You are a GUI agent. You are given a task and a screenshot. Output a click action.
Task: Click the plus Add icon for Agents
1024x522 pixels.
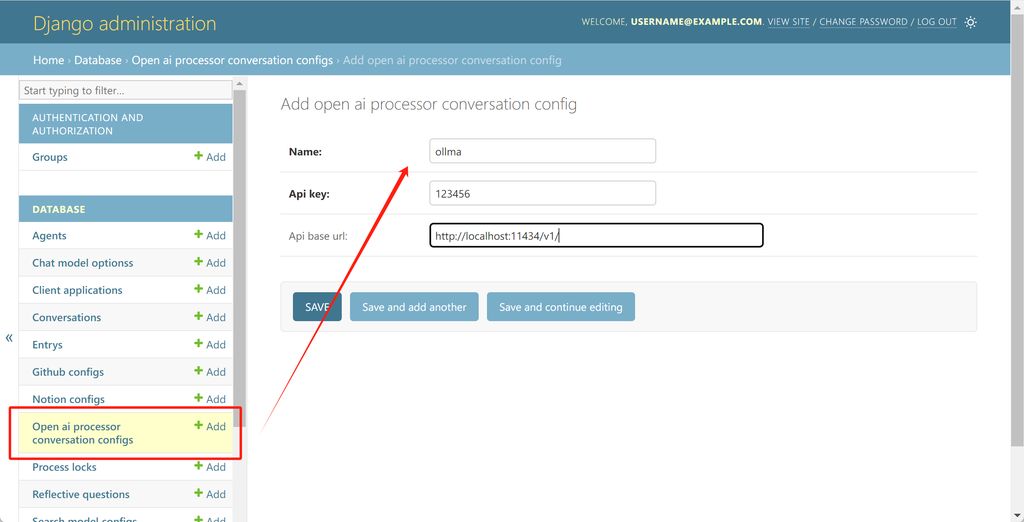[210, 236]
